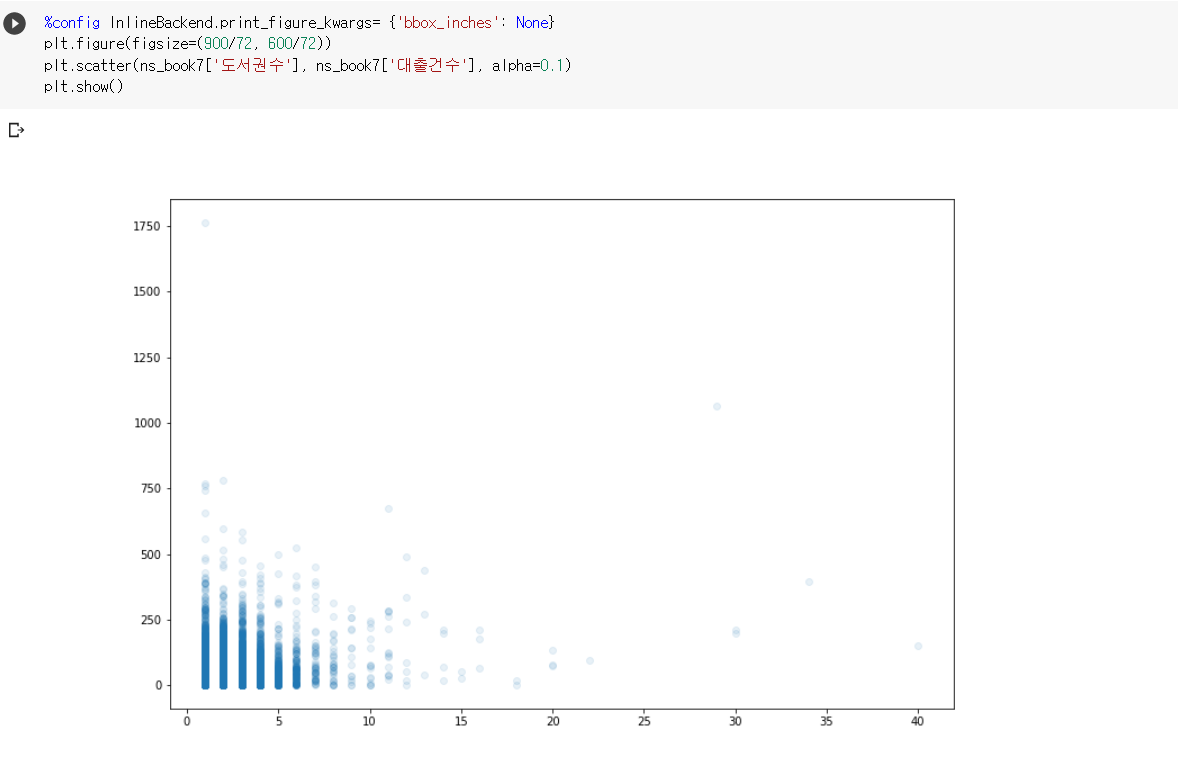1178x761 pixels.
Task: Click the '도서권수' string in code
Action: coord(252,65)
